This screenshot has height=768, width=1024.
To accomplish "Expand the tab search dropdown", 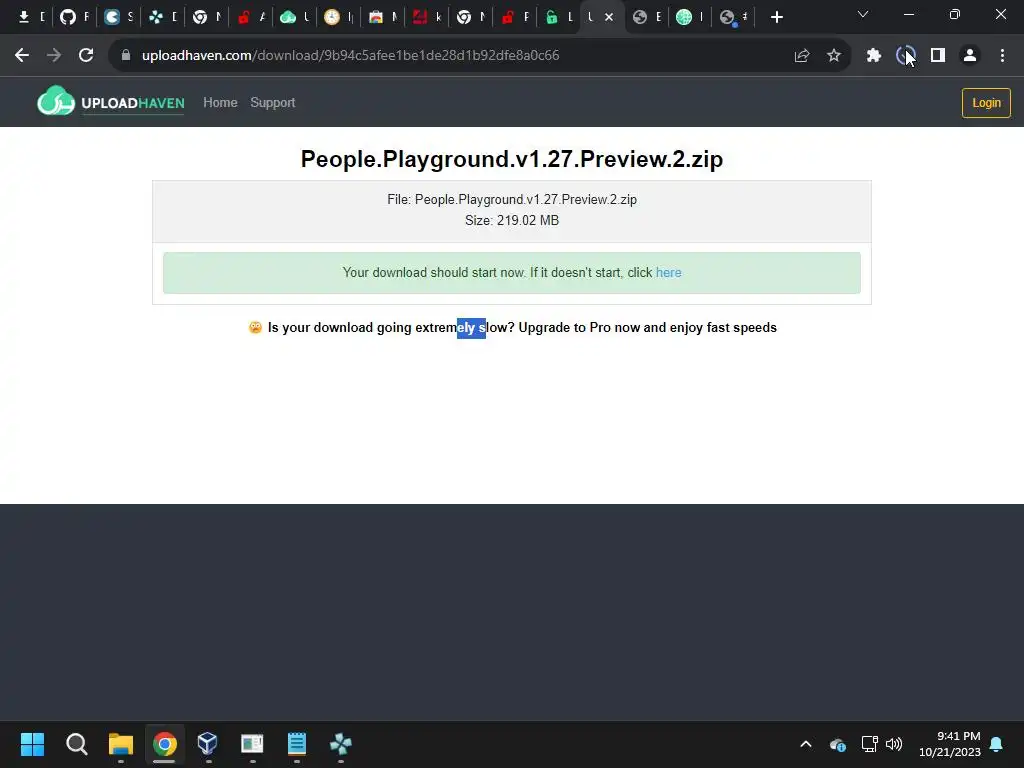I will (863, 14).
